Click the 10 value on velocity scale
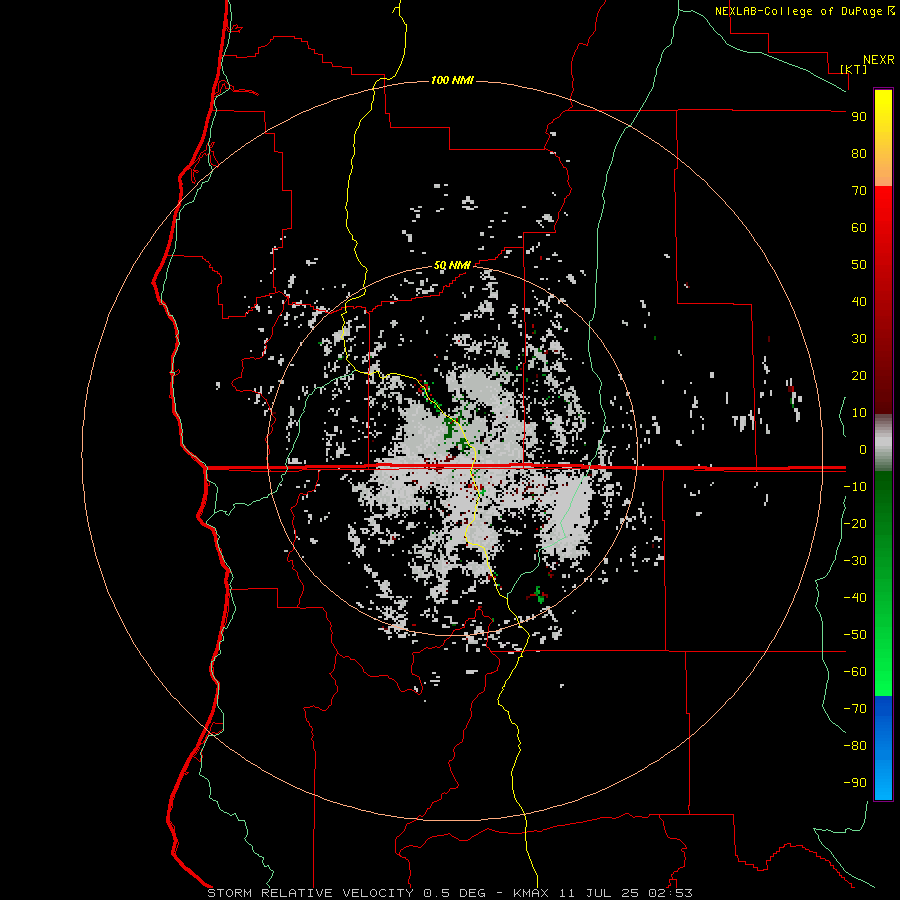900x900 pixels. 859,413
